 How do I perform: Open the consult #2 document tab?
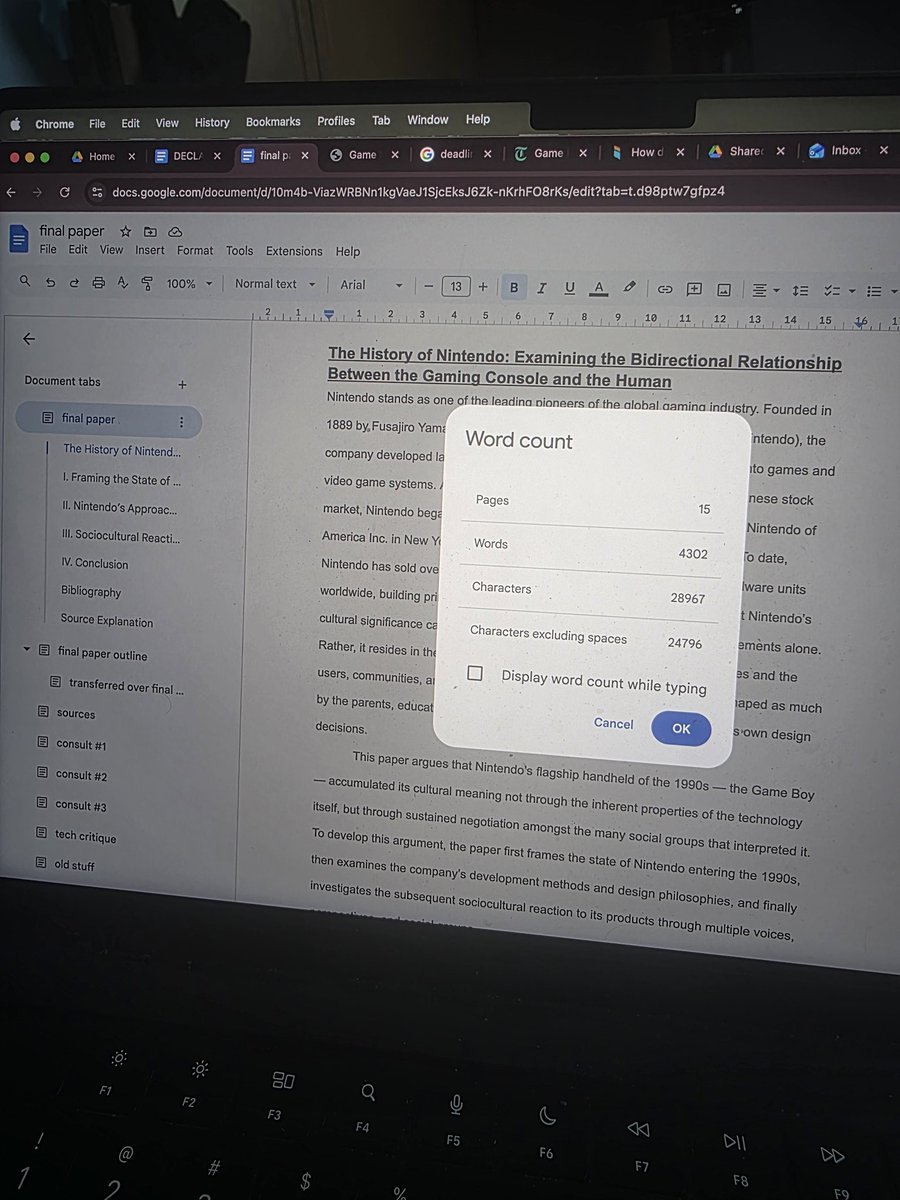[81, 775]
